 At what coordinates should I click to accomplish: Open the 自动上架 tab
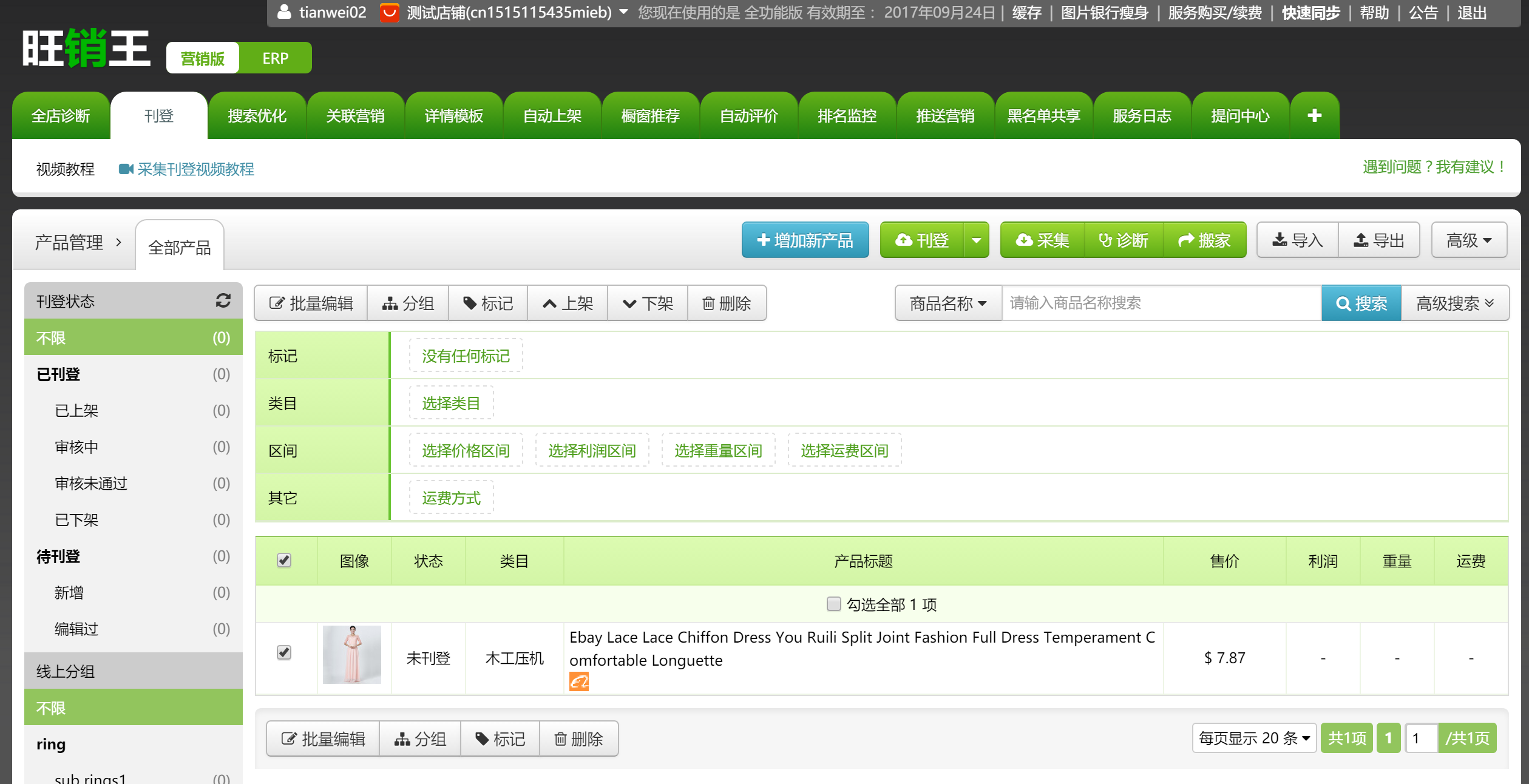[552, 115]
